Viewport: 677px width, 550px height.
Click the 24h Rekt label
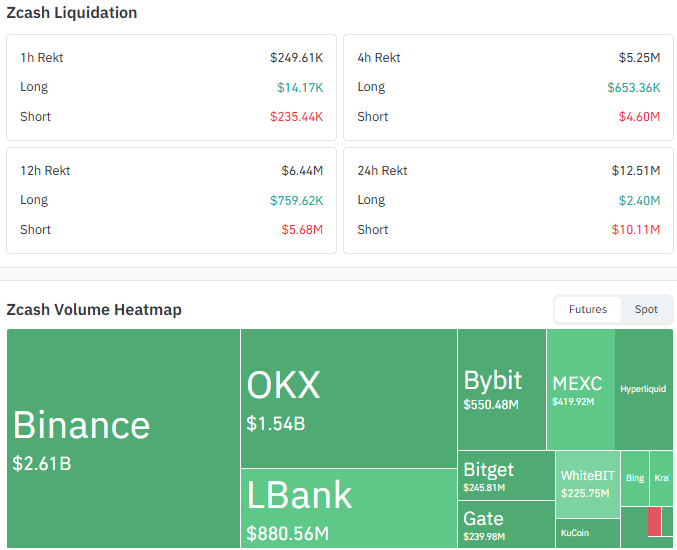382,171
